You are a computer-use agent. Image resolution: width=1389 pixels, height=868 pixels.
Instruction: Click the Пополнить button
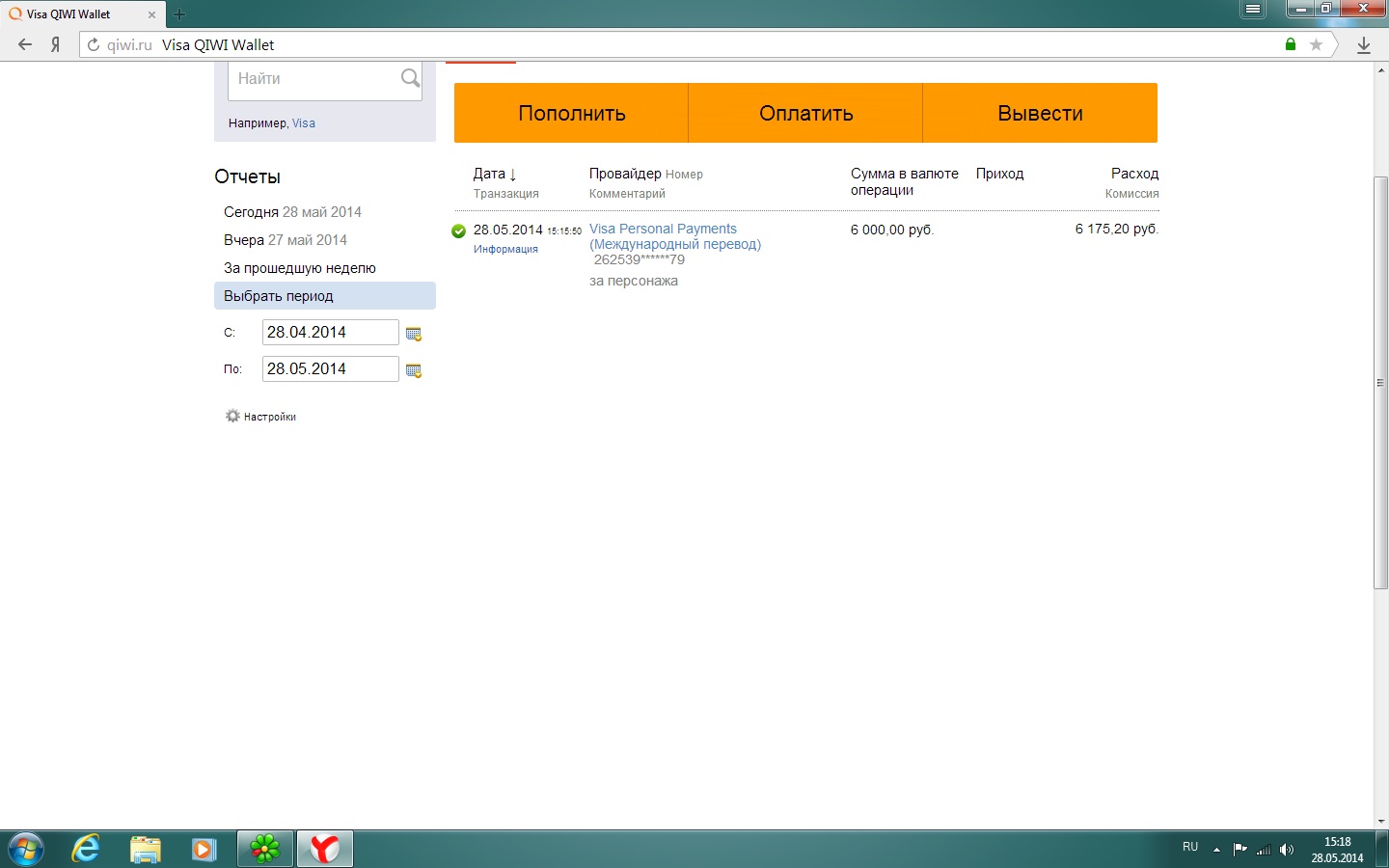tap(571, 113)
